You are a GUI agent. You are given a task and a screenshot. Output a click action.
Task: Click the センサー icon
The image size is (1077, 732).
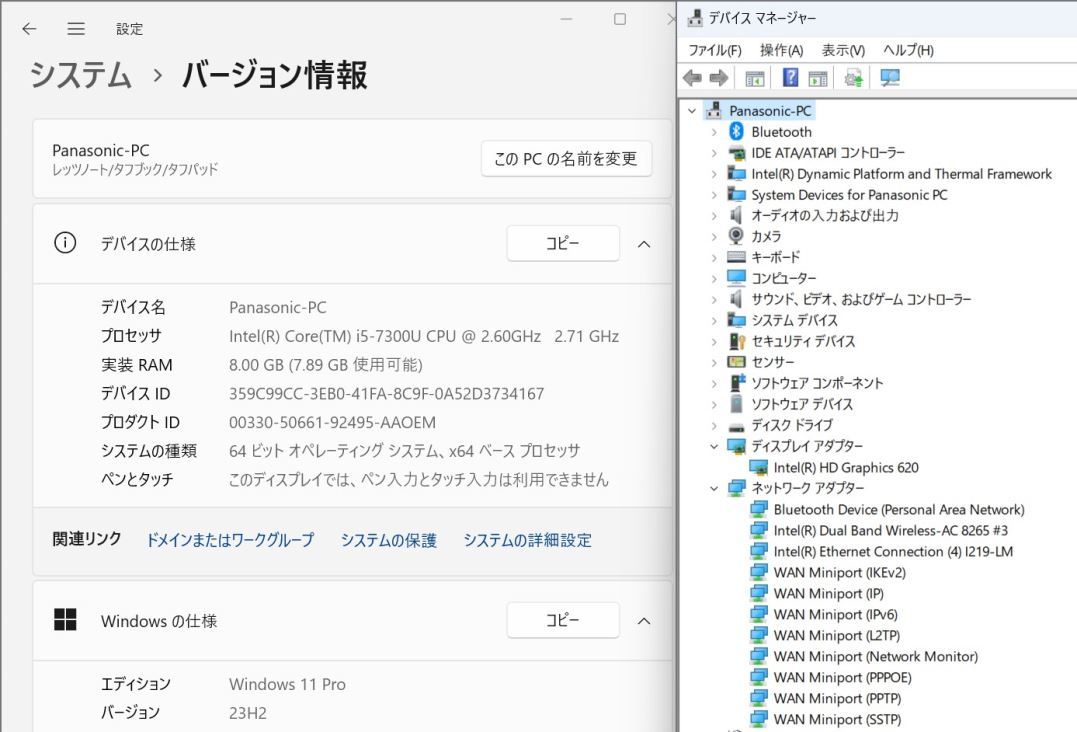tap(736, 362)
